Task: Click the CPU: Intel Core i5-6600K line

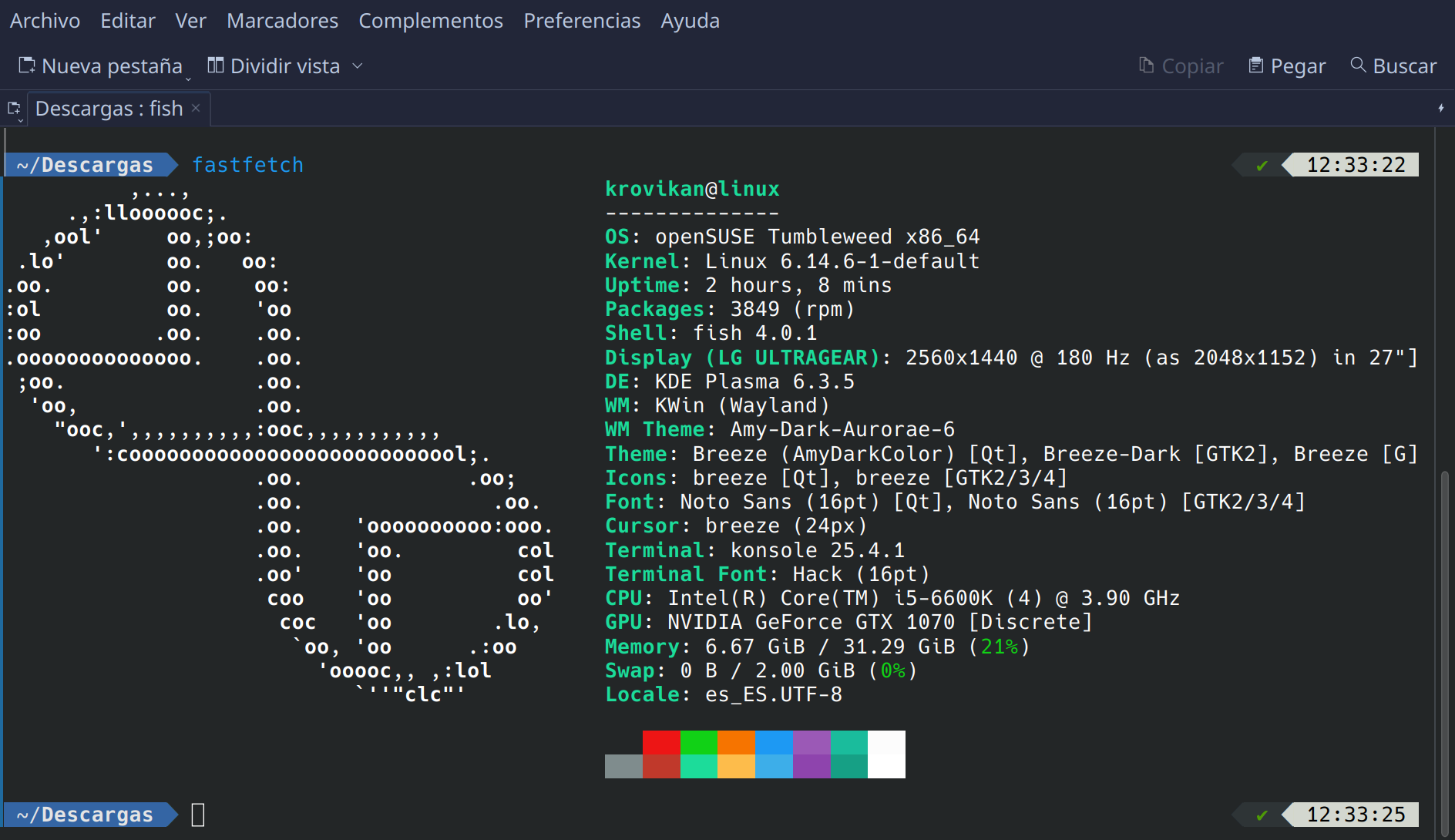Action: (x=892, y=598)
